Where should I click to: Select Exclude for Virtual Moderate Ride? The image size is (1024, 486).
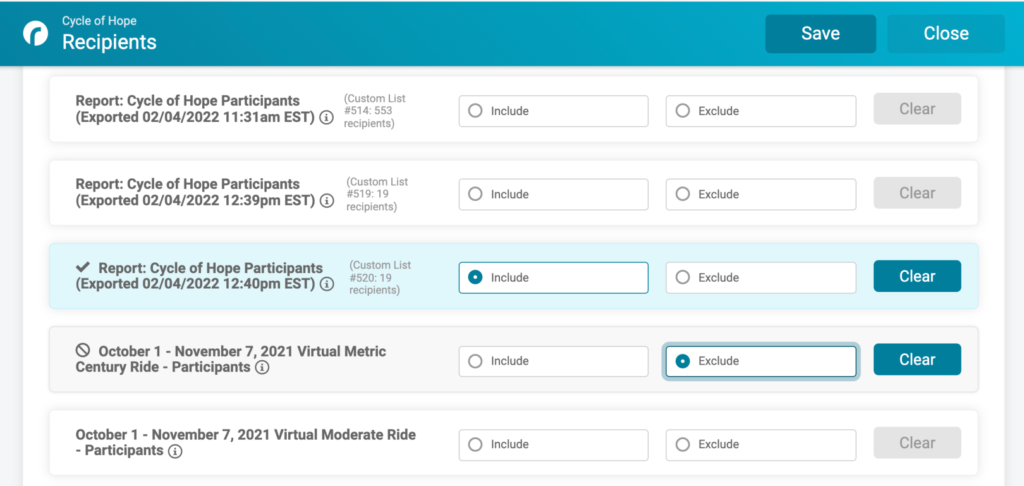[761, 445]
